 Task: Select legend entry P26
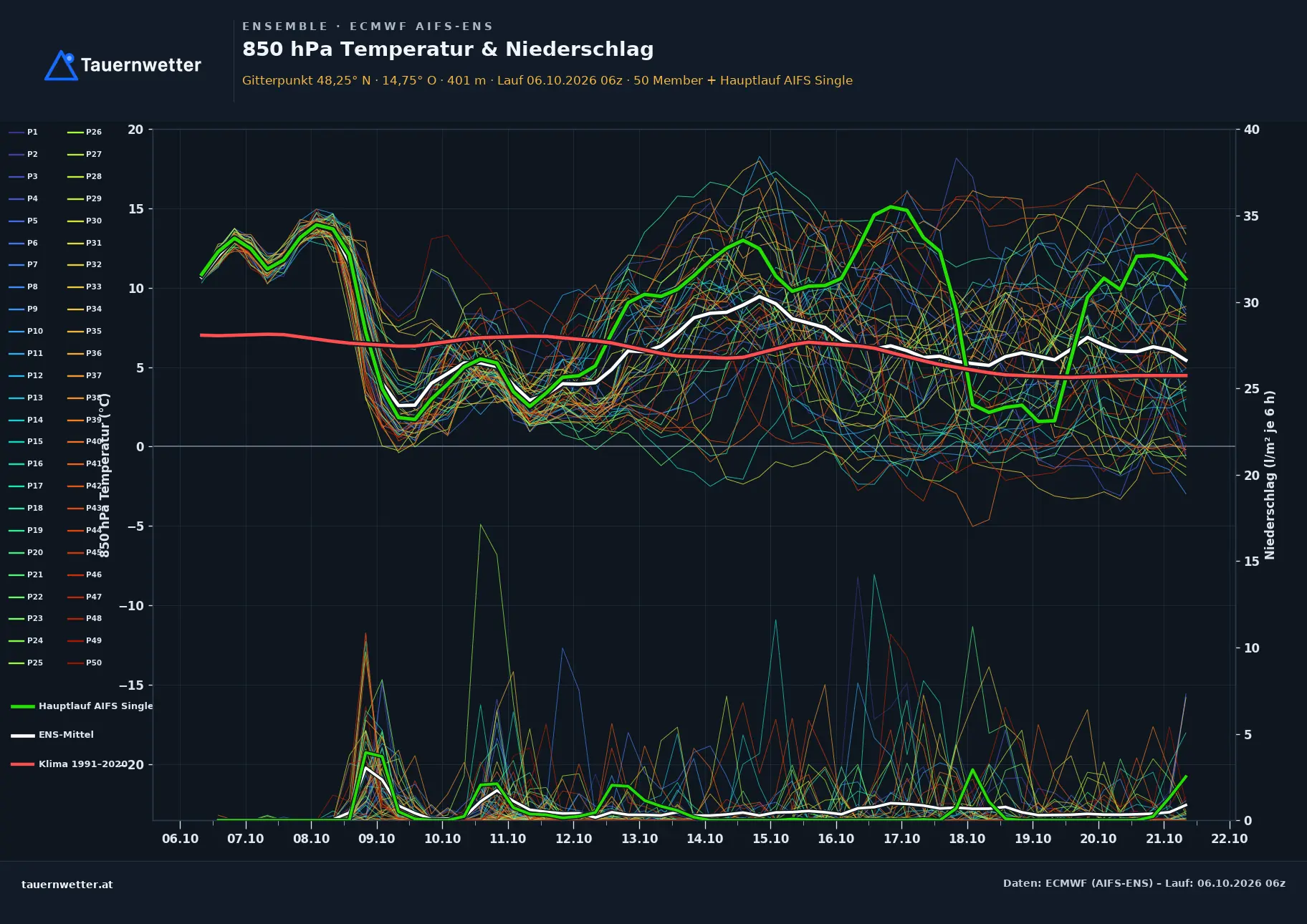85,132
